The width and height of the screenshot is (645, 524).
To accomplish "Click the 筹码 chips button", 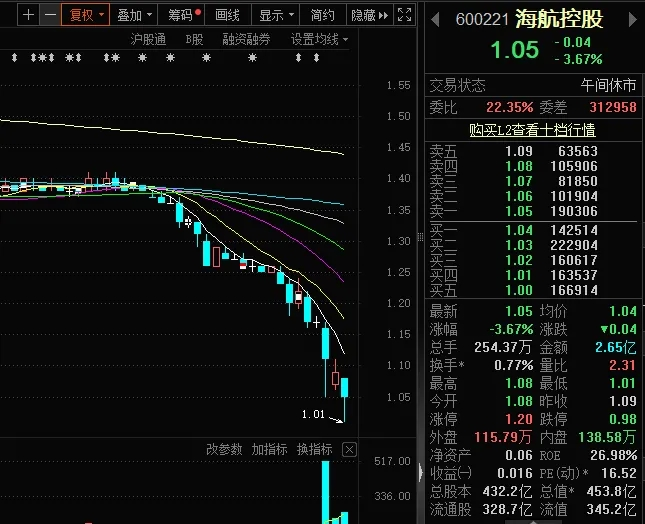I will [x=183, y=15].
